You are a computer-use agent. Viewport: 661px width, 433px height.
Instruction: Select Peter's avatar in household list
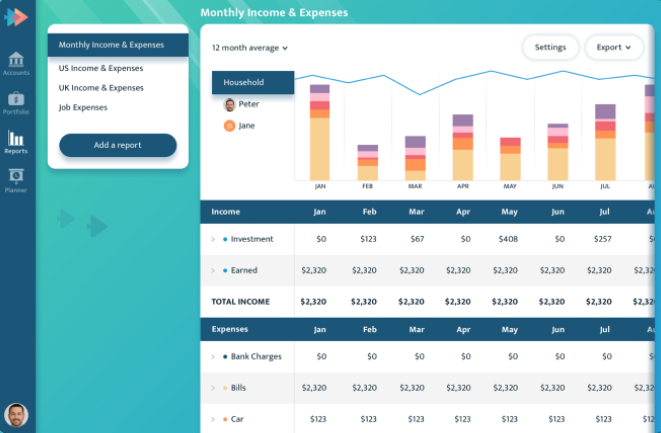(229, 105)
